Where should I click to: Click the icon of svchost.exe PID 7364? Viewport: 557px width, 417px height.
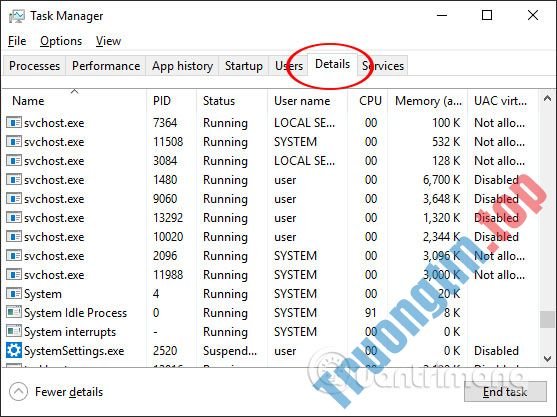tap(14, 123)
